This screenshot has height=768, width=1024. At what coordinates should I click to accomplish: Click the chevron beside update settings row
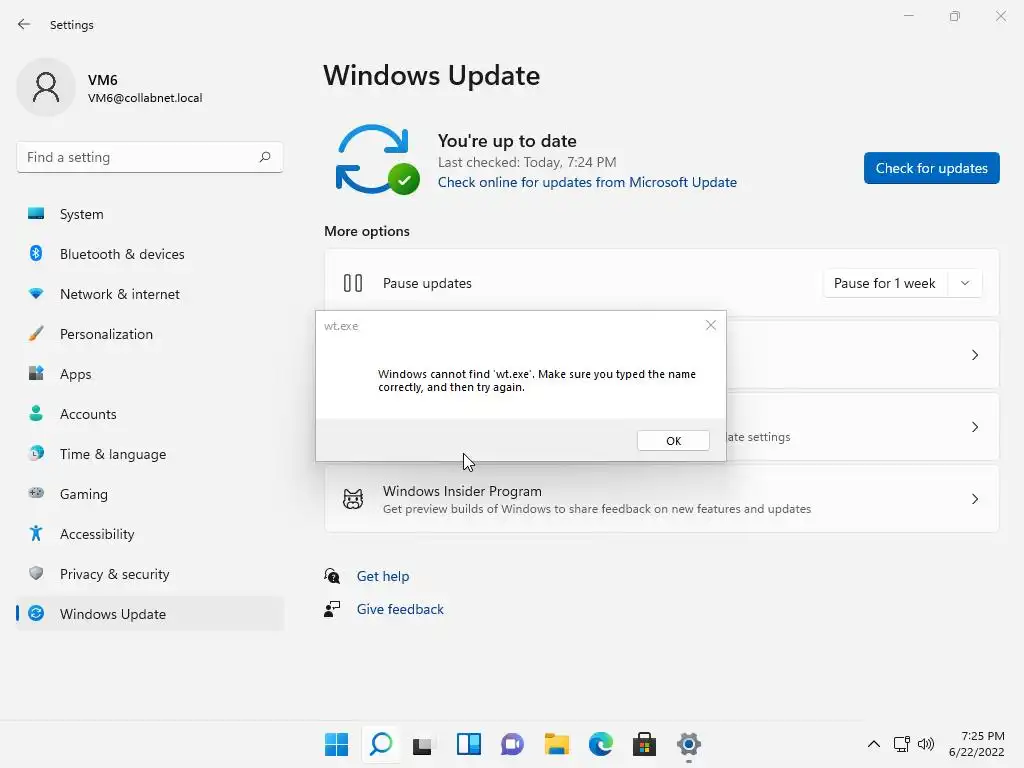tap(974, 426)
